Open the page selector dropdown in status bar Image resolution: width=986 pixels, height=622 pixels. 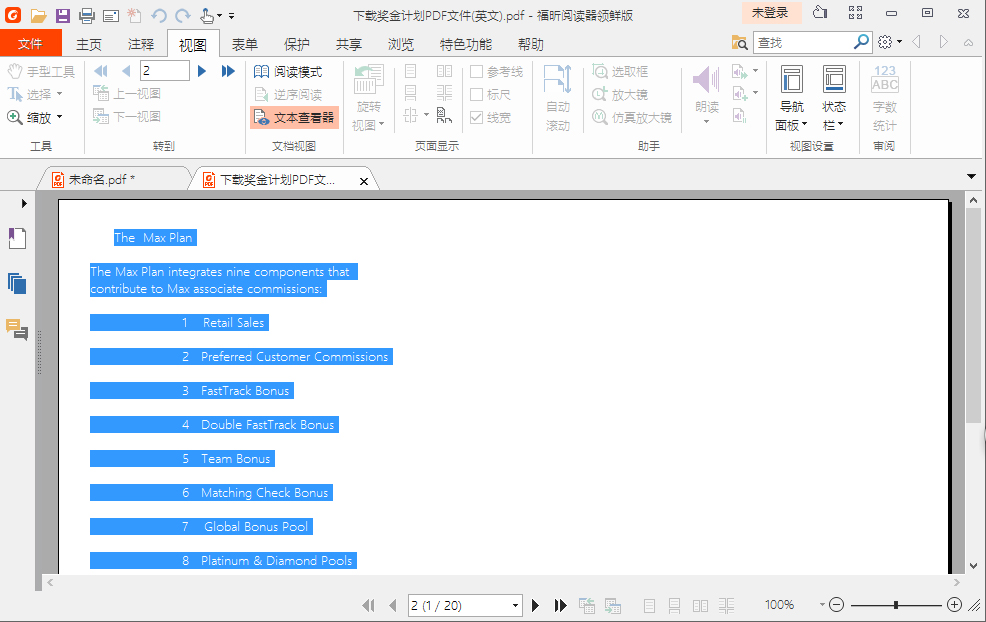point(517,605)
